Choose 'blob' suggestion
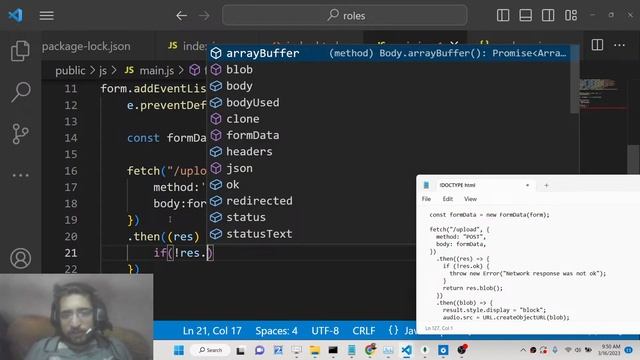This screenshot has width=640, height=360. 389,69
